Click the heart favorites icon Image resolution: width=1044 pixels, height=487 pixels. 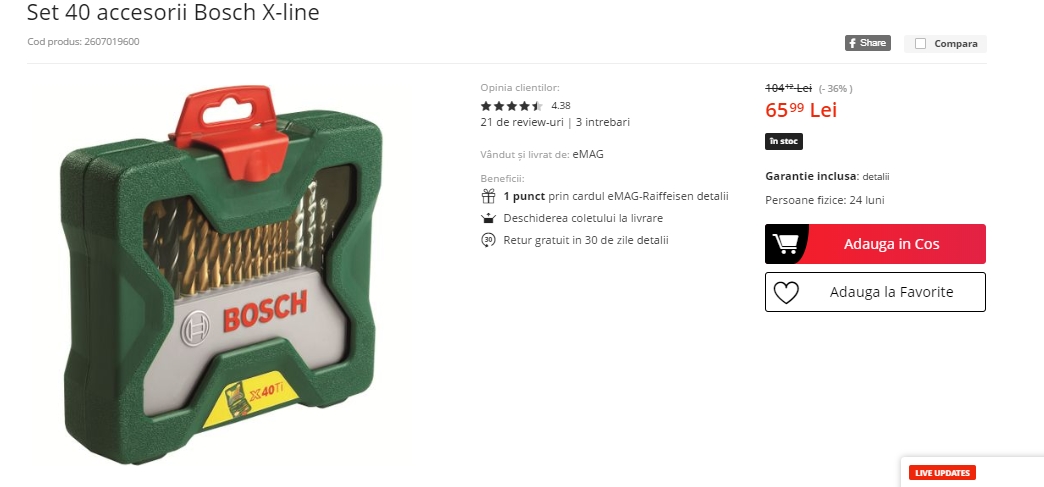pos(786,292)
